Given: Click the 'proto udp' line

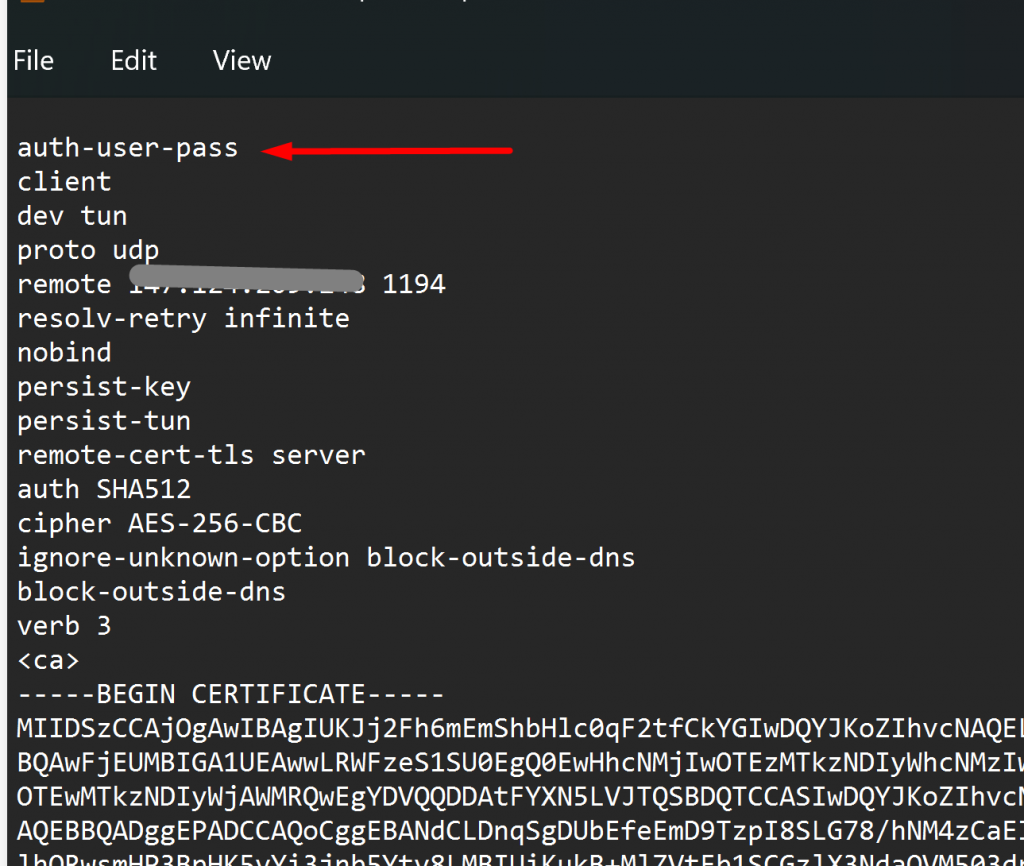Looking at the screenshot, I should click(88, 251).
